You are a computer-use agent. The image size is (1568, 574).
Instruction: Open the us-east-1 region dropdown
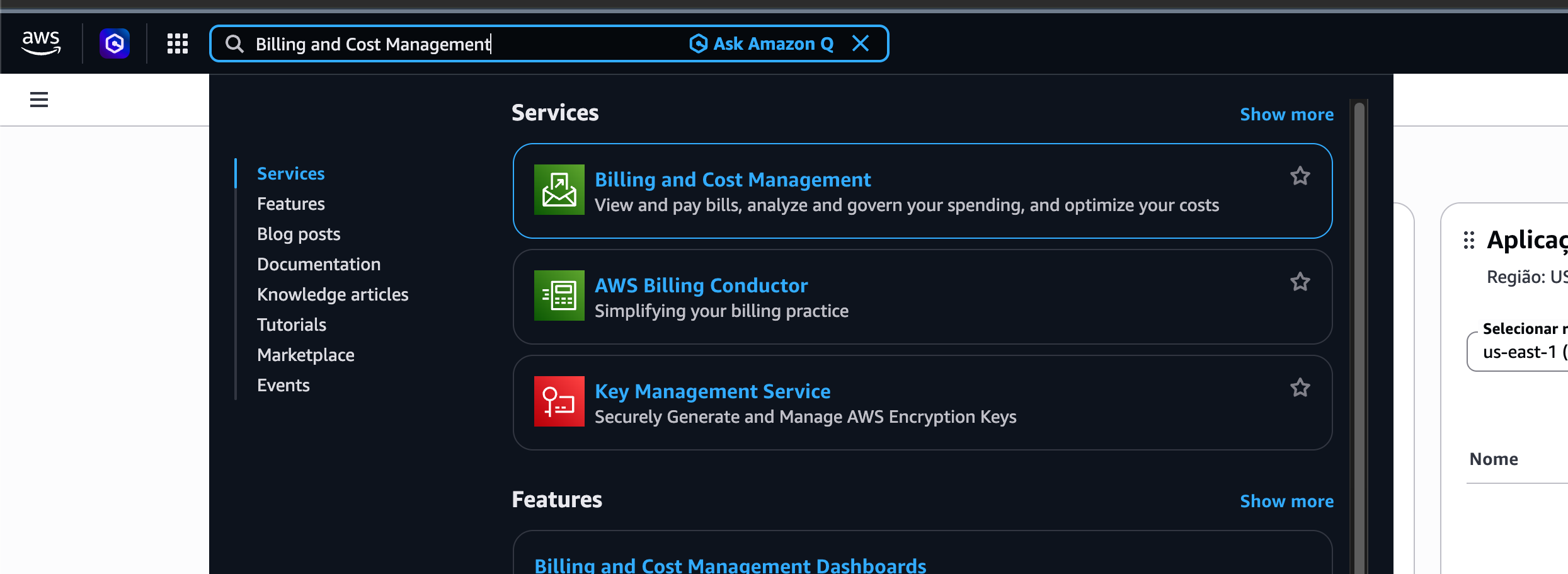(x=1518, y=352)
